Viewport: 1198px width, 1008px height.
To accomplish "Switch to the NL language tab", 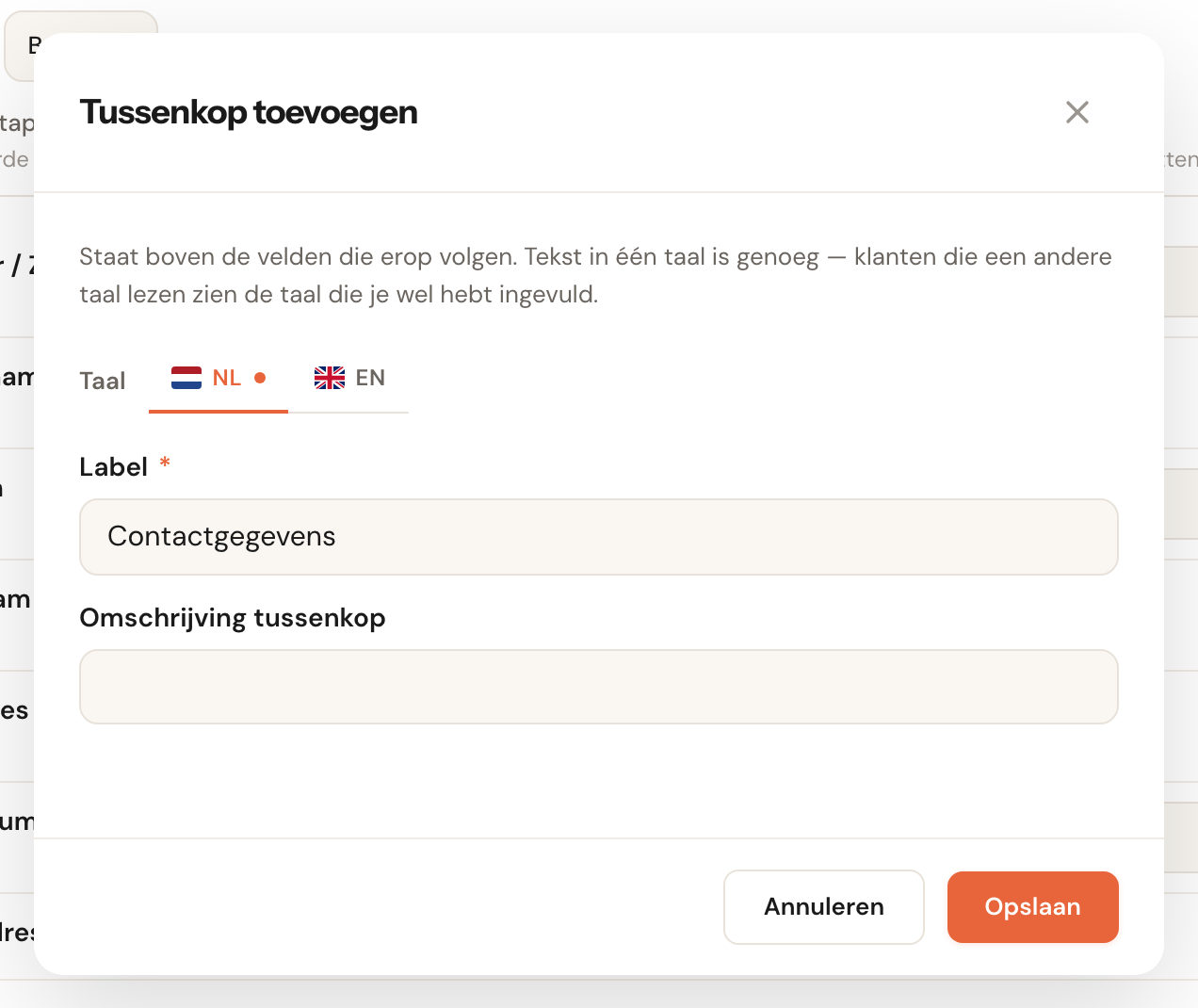I will (219, 379).
